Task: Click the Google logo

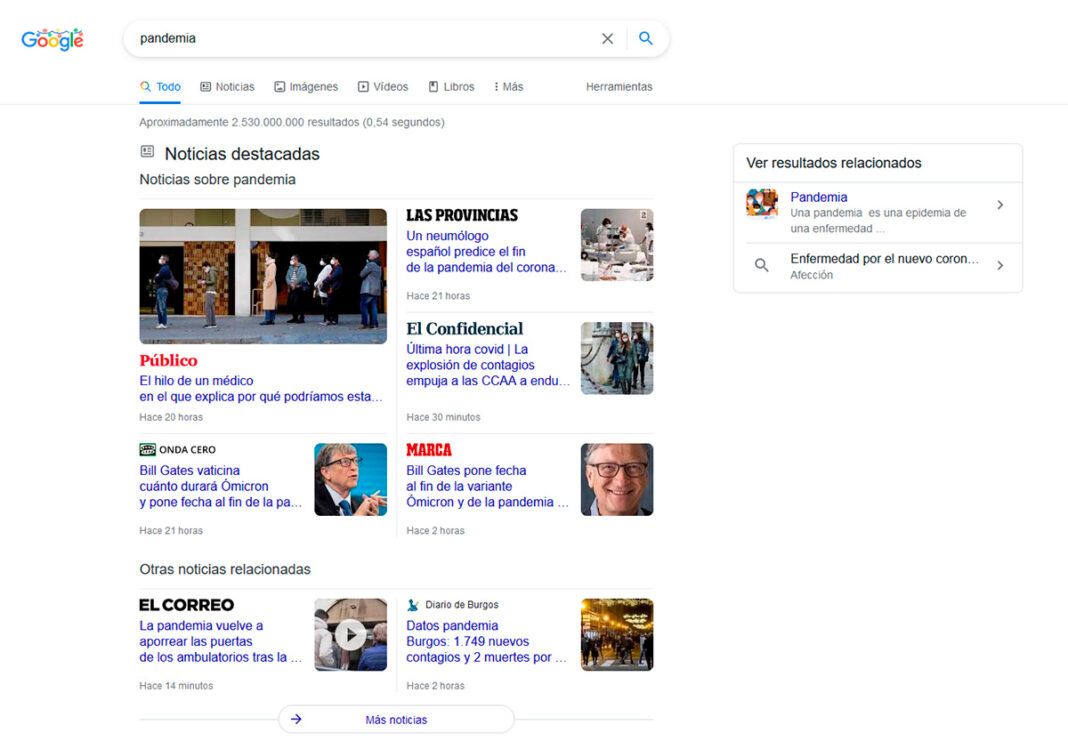Action: point(52,39)
